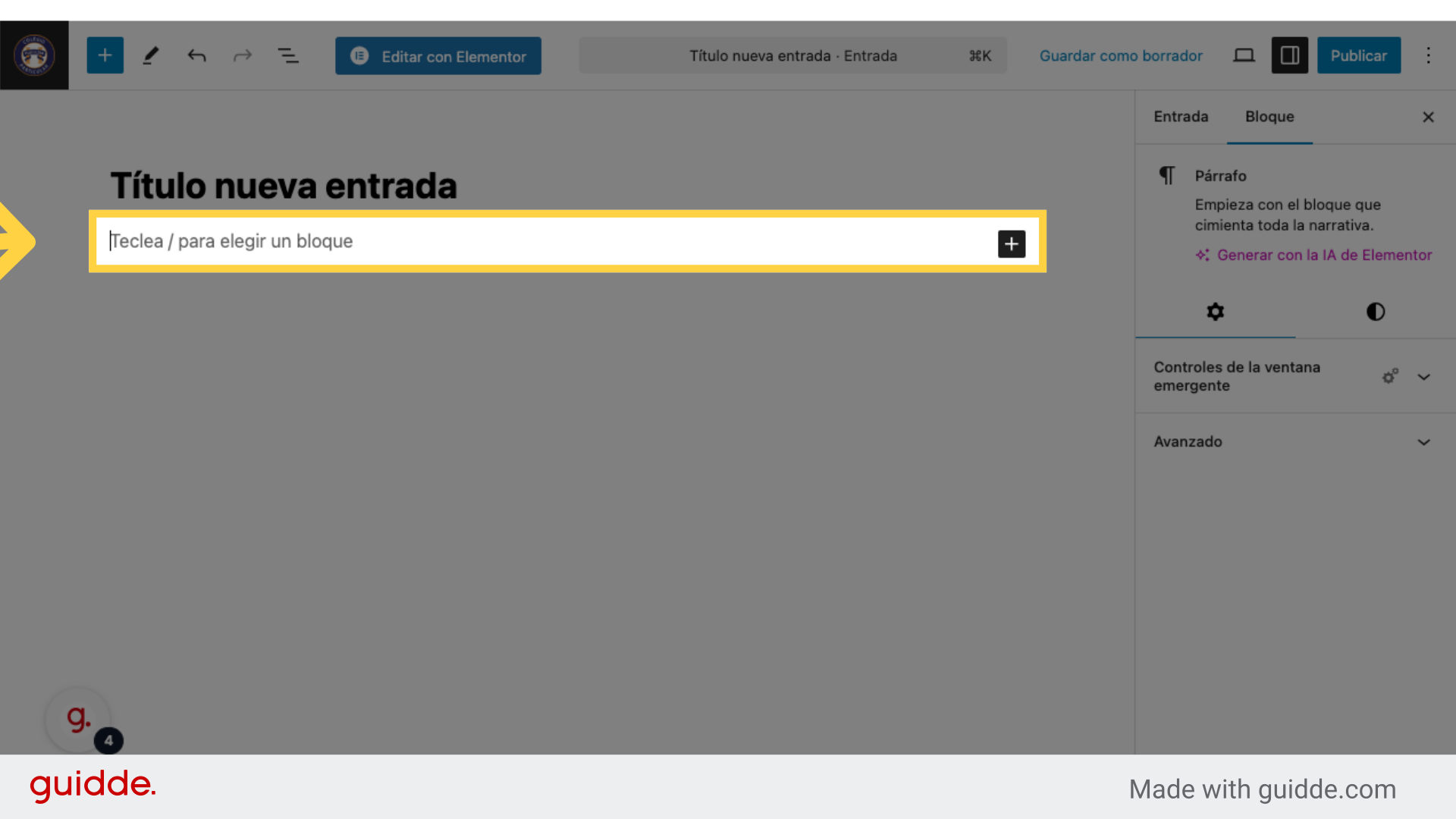Switch to the half-circle styles tab
This screenshot has height=819, width=1456.
1375,312
